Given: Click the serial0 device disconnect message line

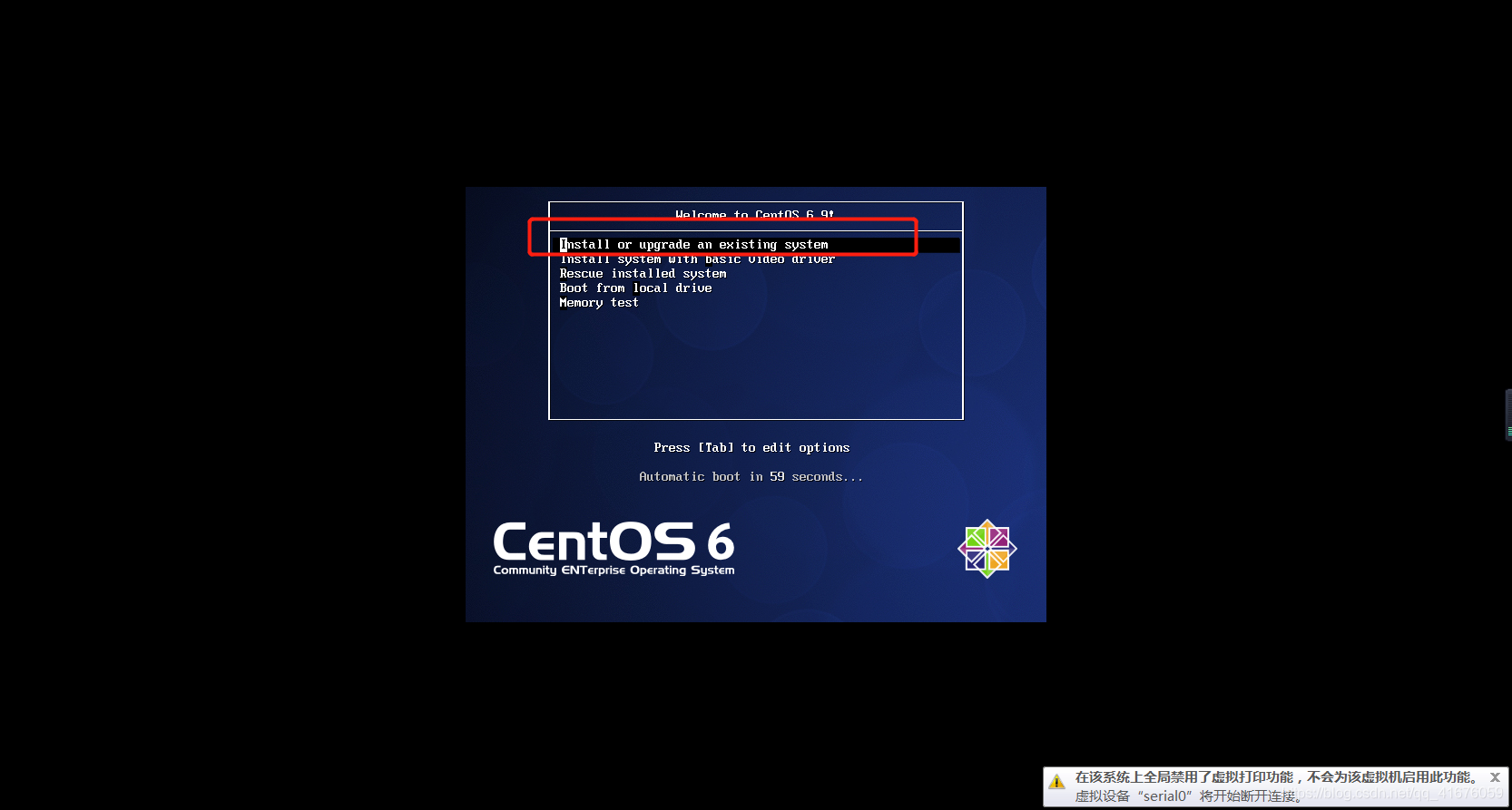Looking at the screenshot, I should tap(1189, 796).
